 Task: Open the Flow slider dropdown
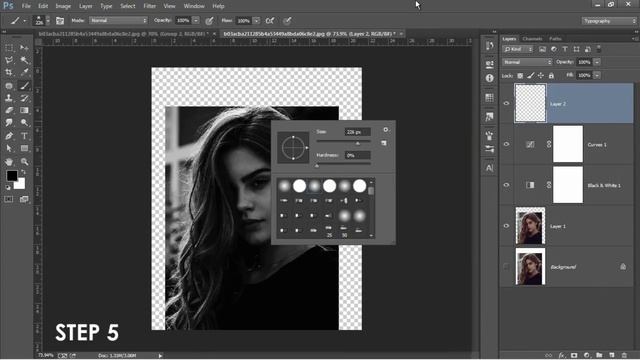click(x=256, y=20)
